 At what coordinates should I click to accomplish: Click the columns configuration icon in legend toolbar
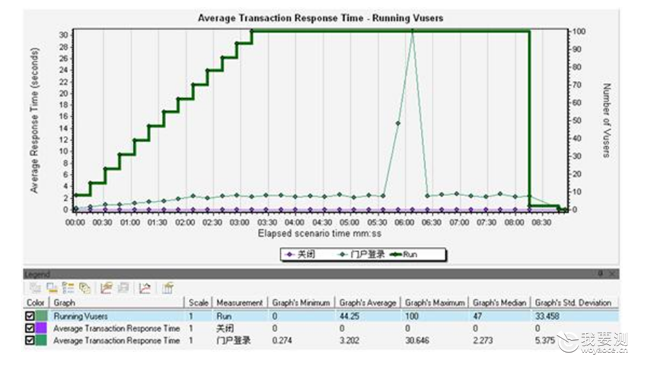pyautogui.click(x=168, y=288)
